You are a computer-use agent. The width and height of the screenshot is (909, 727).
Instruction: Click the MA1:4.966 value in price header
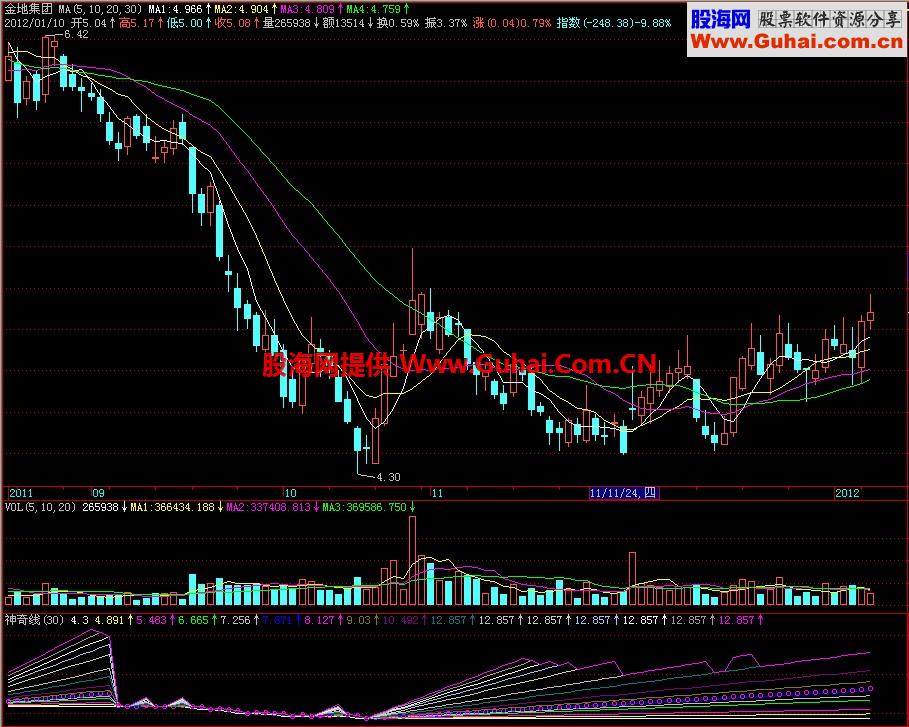coord(175,9)
